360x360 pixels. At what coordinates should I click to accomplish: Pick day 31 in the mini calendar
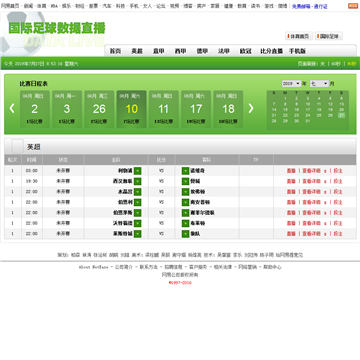tap(308, 121)
